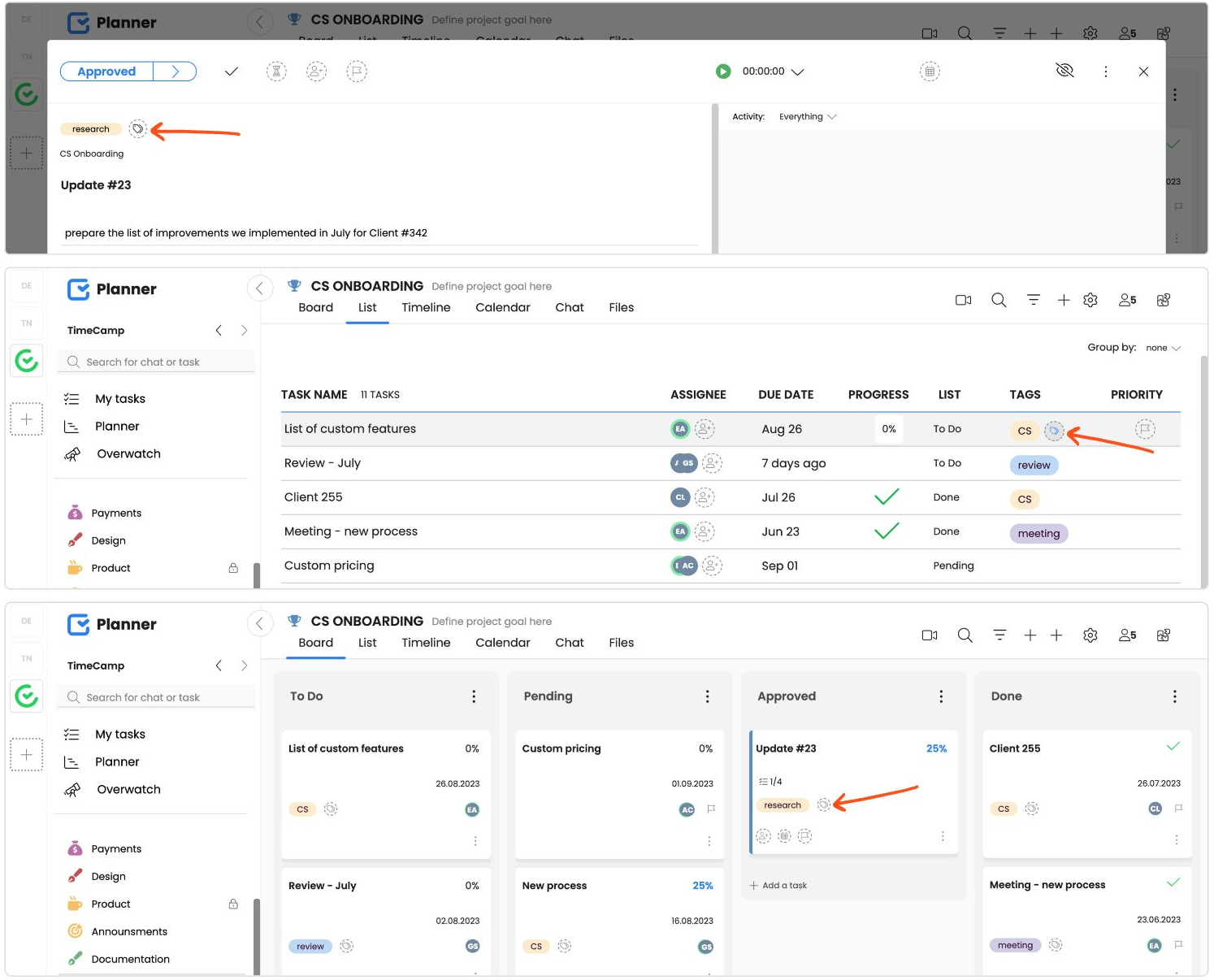Add a tag to List of custom features row
Image resolution: width=1214 pixels, height=980 pixels.
pos(1054,431)
